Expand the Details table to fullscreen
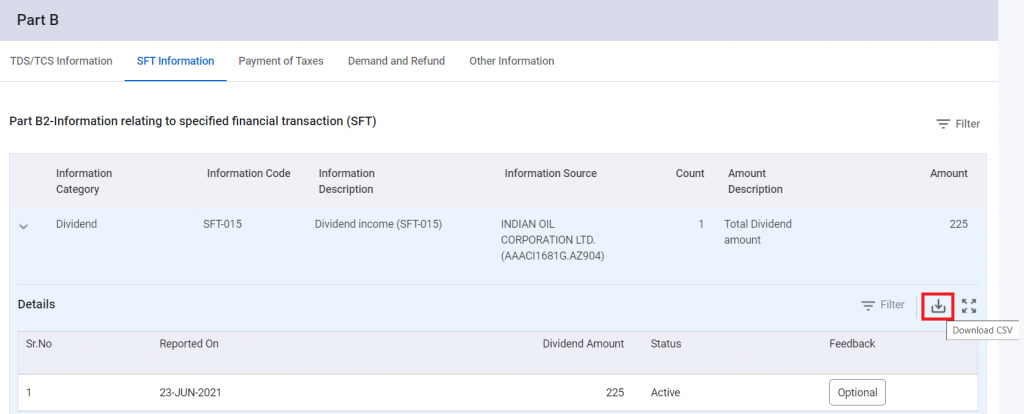Viewport: 1024px width, 414px height. coord(968,306)
